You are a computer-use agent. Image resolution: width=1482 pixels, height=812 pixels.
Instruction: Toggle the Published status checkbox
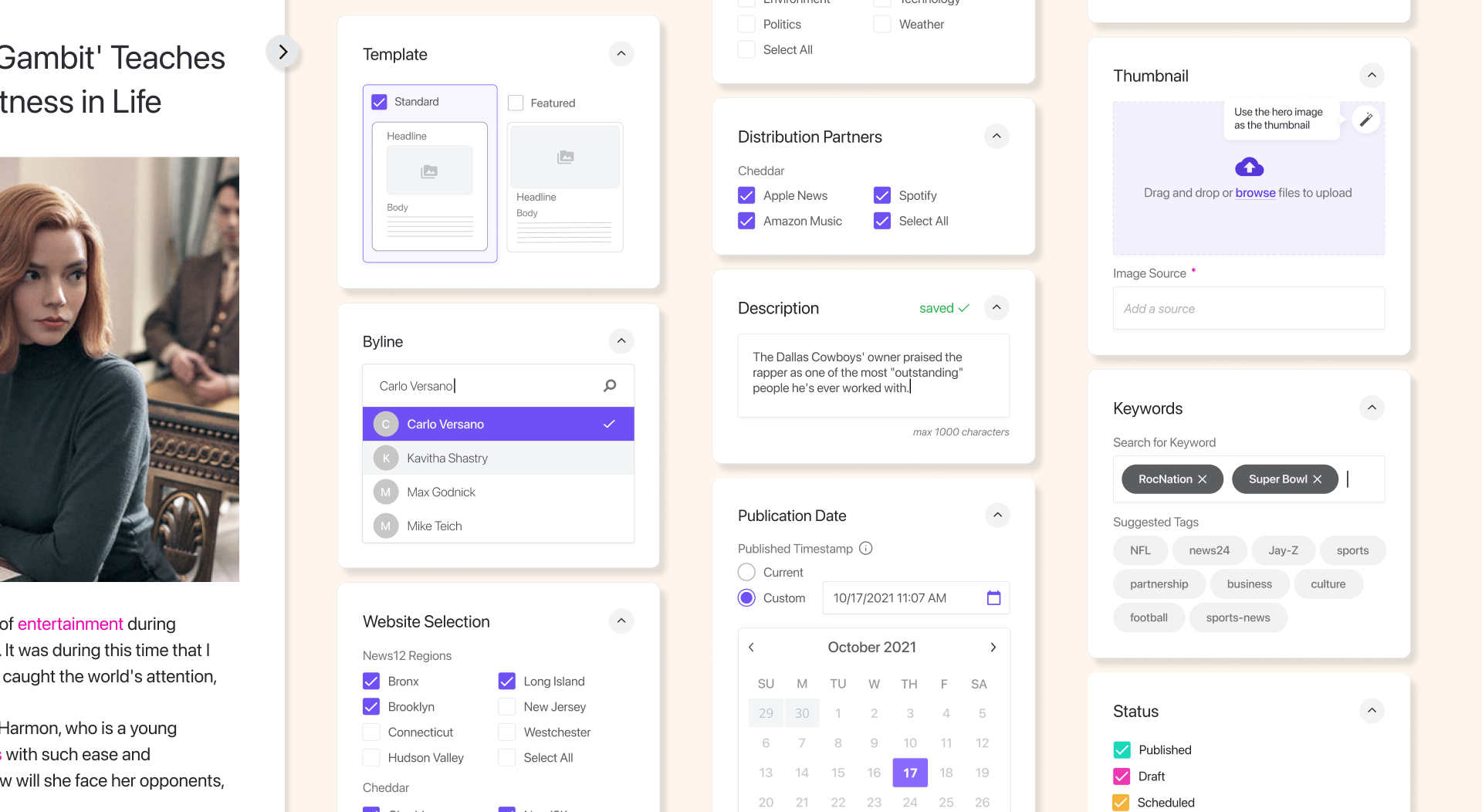point(1122,750)
